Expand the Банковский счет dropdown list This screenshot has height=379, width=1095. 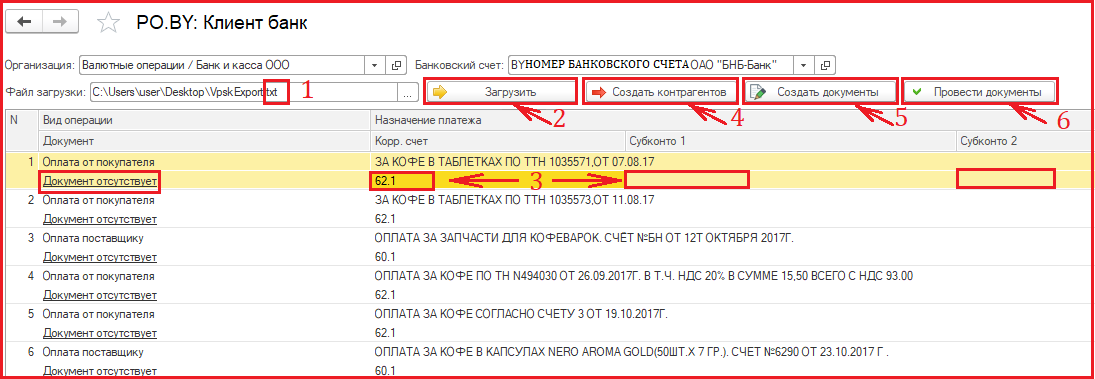804,65
